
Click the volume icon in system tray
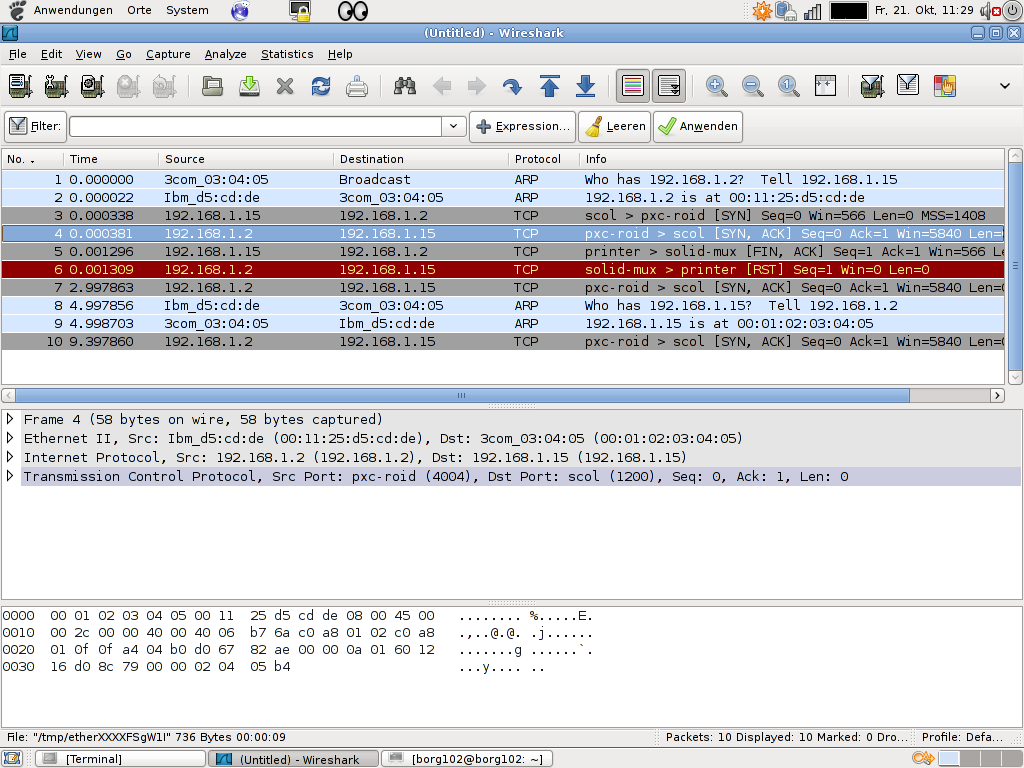click(x=989, y=10)
